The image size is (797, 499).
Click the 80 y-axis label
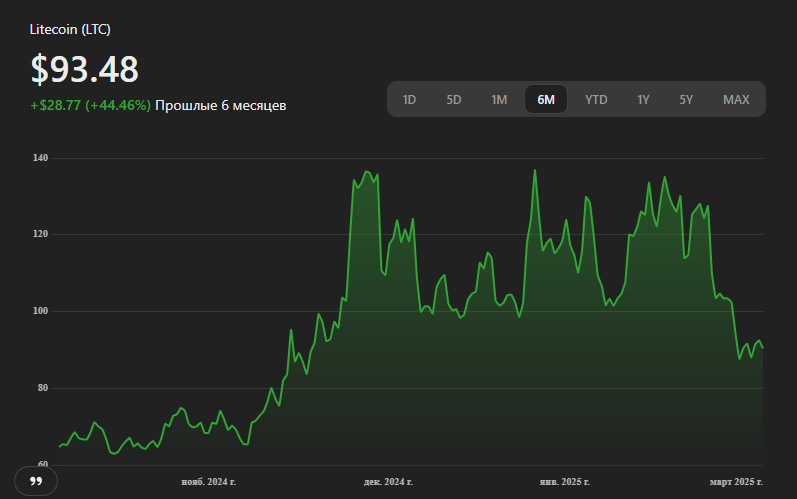[43, 388]
